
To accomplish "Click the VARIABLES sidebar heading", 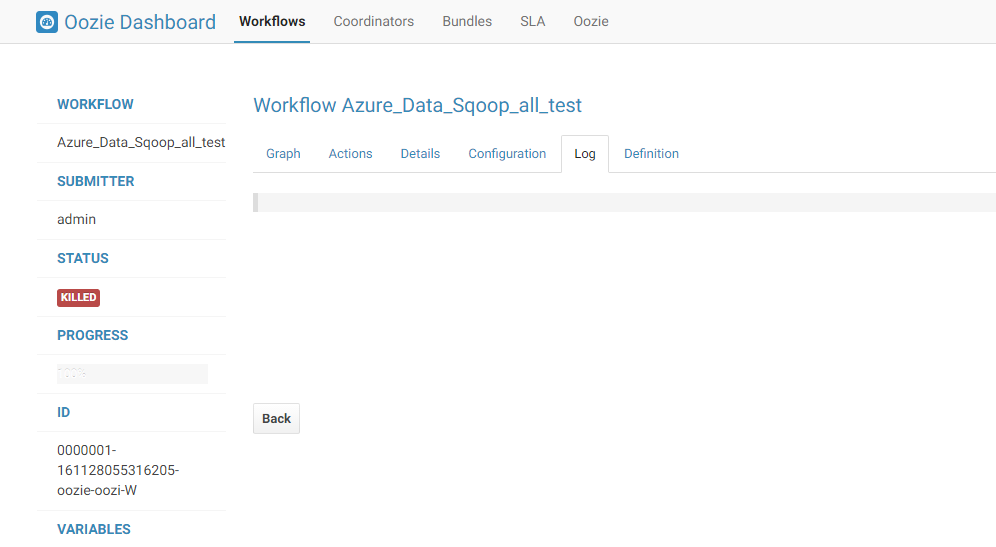I will pyautogui.click(x=94, y=529).
